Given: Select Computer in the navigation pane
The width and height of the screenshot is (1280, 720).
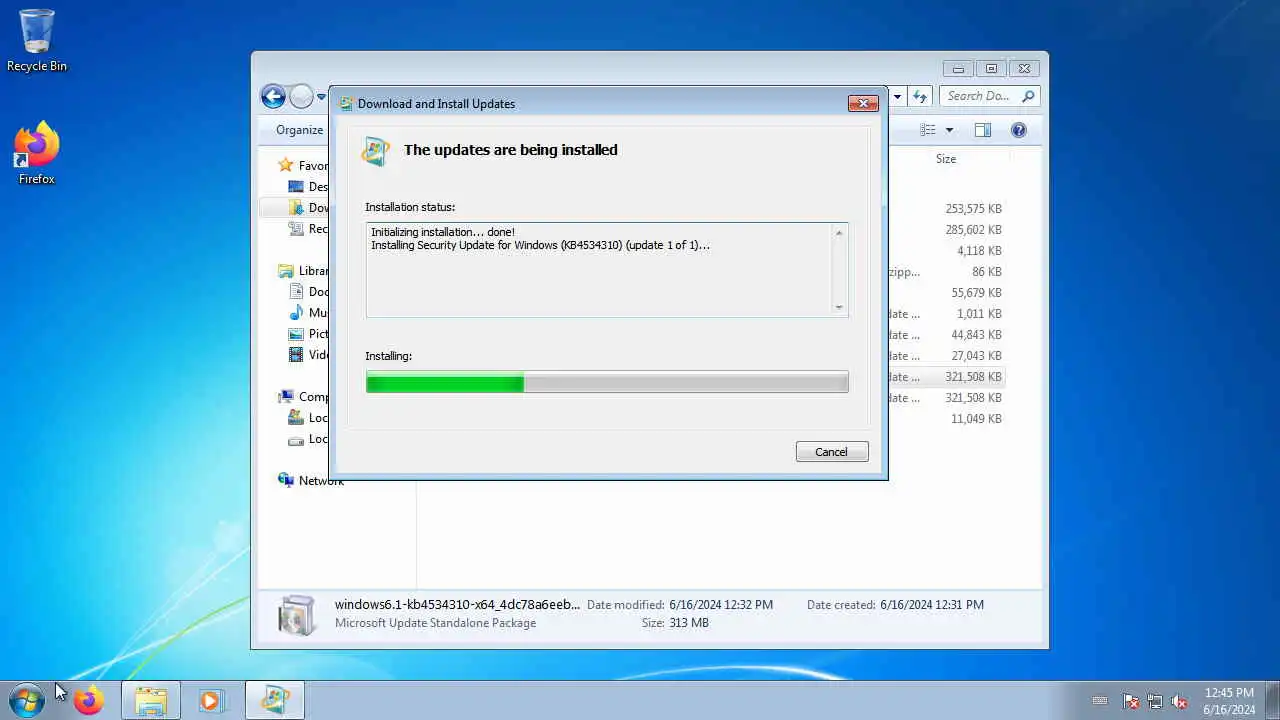Looking at the screenshot, I should [303, 397].
